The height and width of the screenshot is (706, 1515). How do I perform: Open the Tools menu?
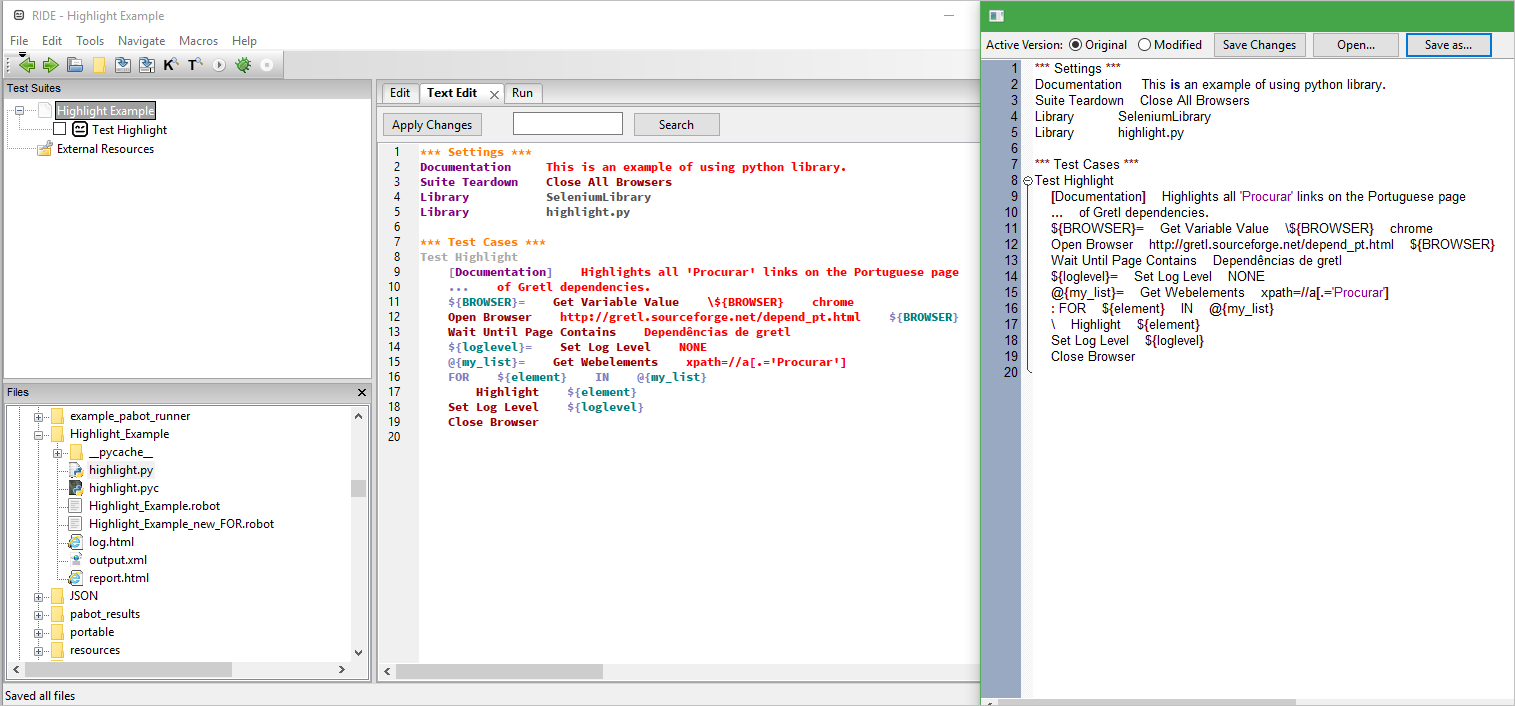[x=90, y=41]
